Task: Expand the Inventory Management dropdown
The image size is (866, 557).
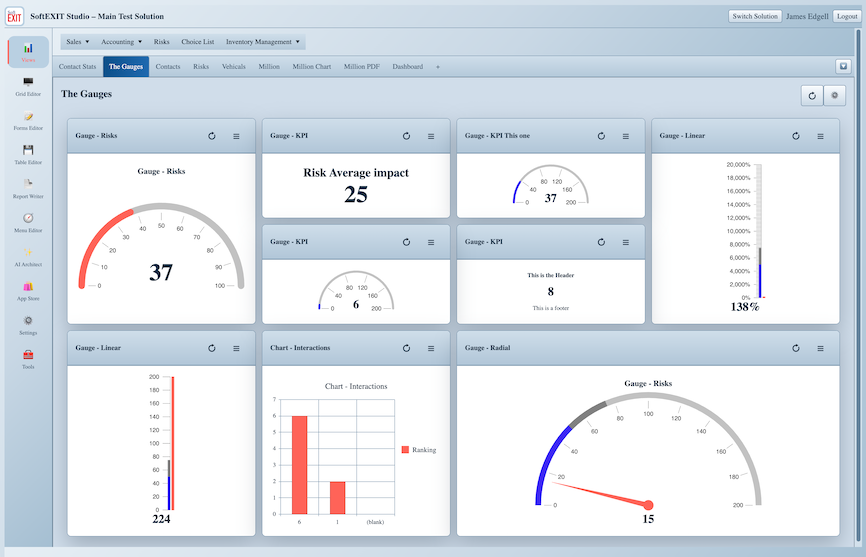Action: pyautogui.click(x=263, y=42)
